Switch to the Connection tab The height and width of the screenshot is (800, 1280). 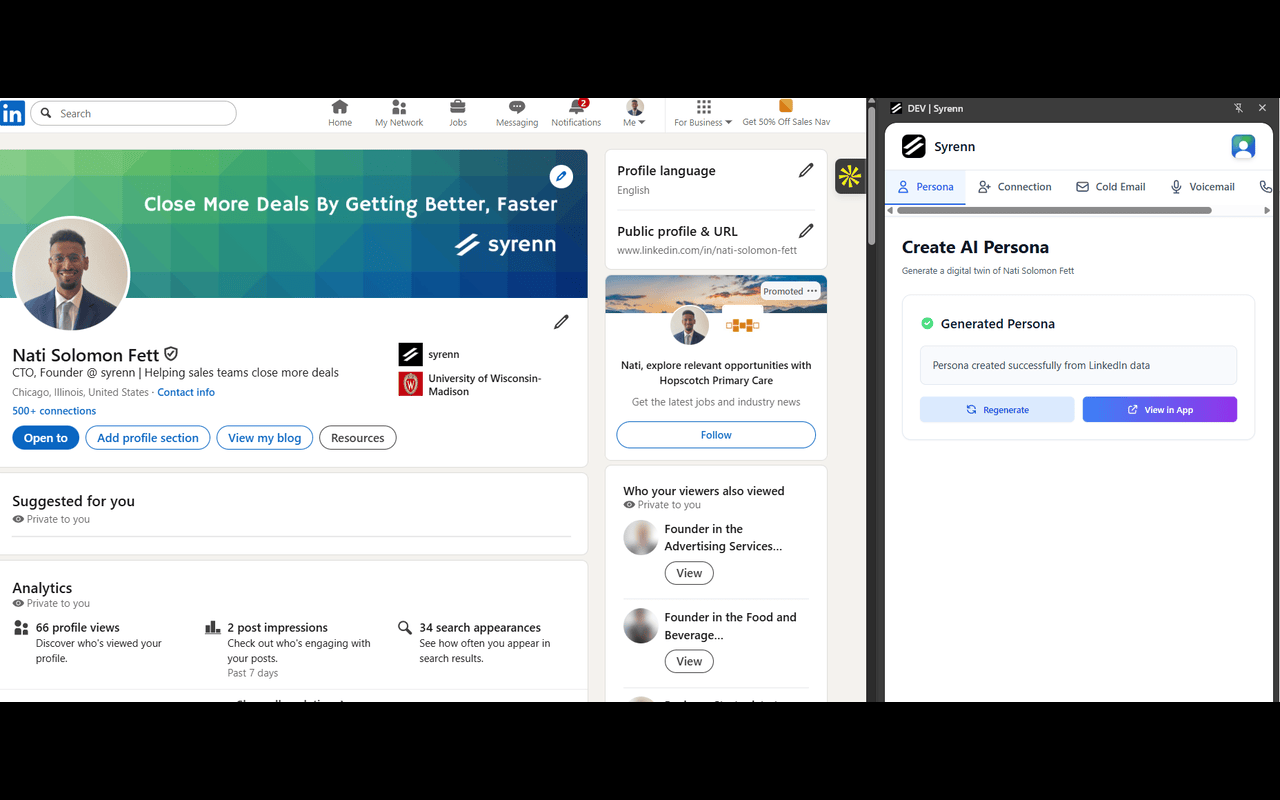pos(1014,187)
